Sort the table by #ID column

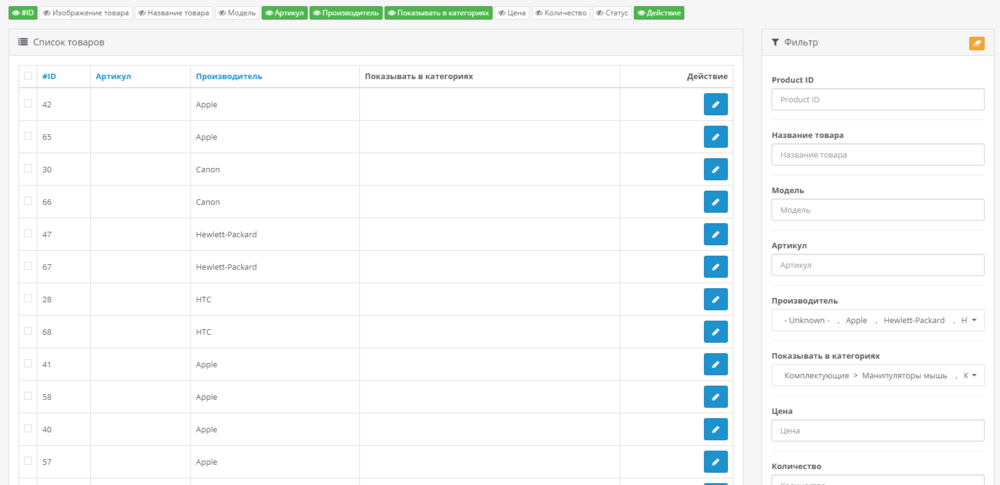pos(49,77)
